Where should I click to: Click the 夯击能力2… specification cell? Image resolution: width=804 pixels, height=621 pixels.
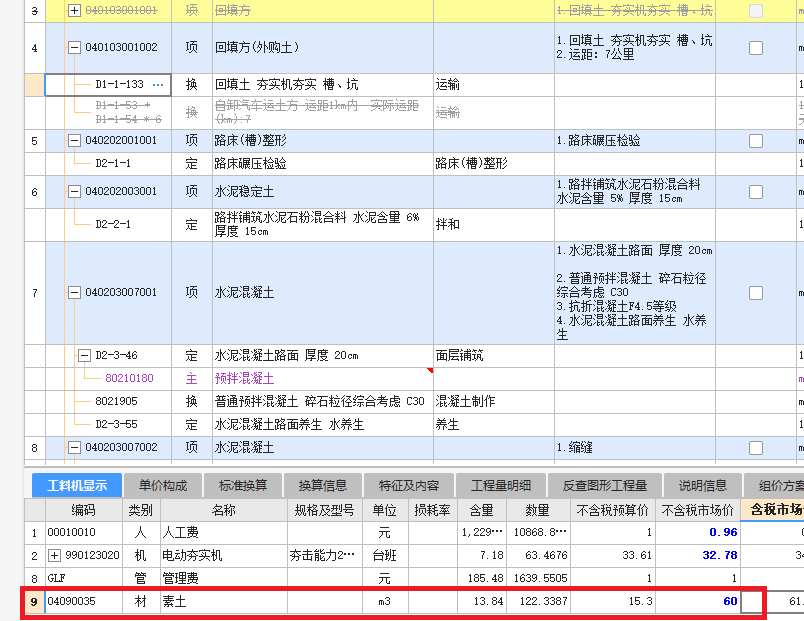point(325,555)
